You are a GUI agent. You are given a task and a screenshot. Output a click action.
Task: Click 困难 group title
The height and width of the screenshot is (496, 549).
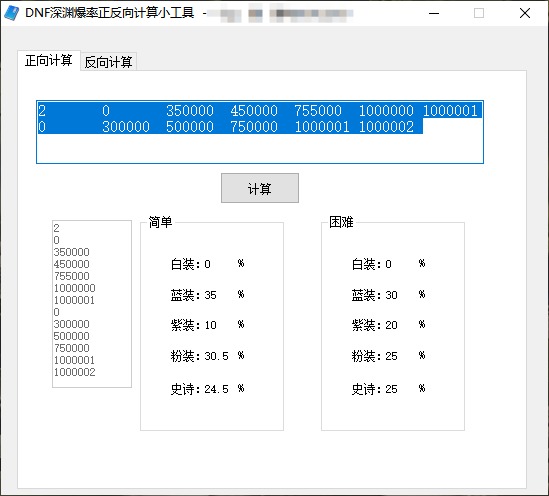[341, 222]
